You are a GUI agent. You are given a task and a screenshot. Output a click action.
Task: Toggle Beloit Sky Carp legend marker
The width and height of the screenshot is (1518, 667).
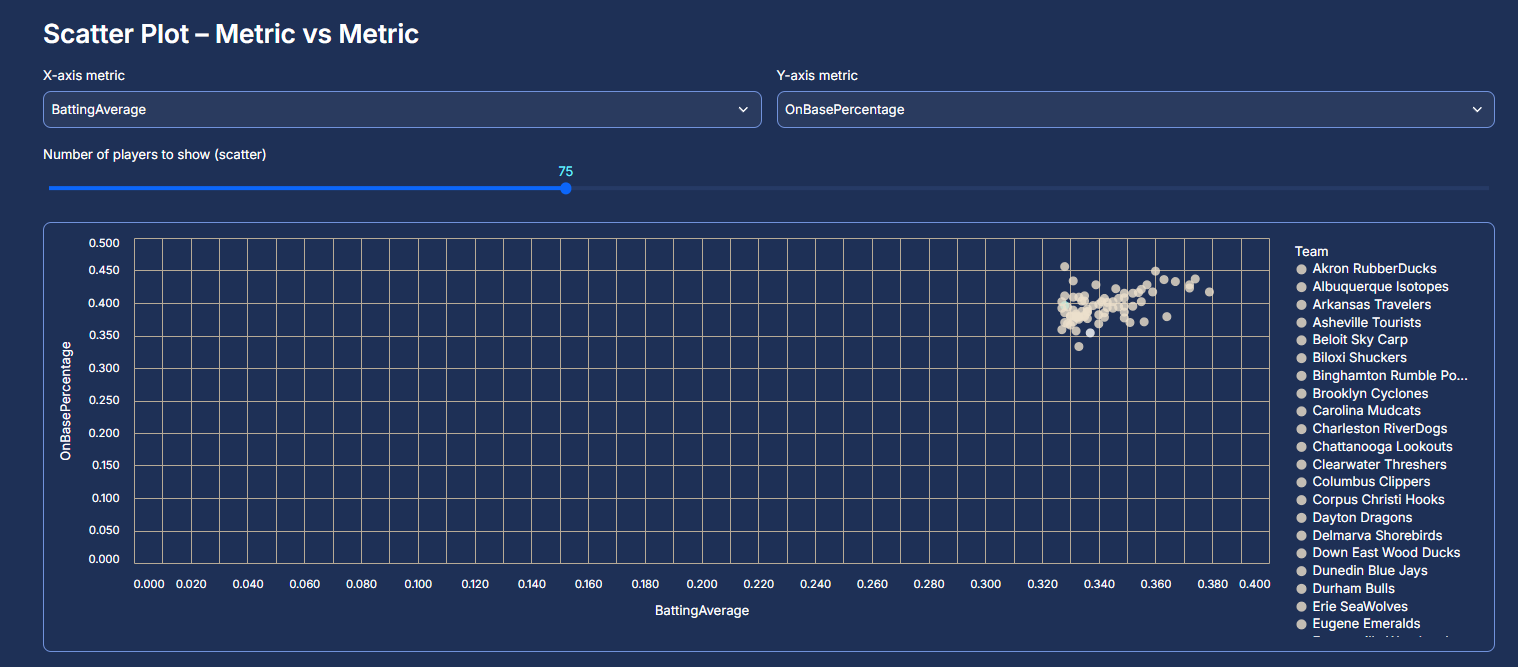click(x=1302, y=340)
